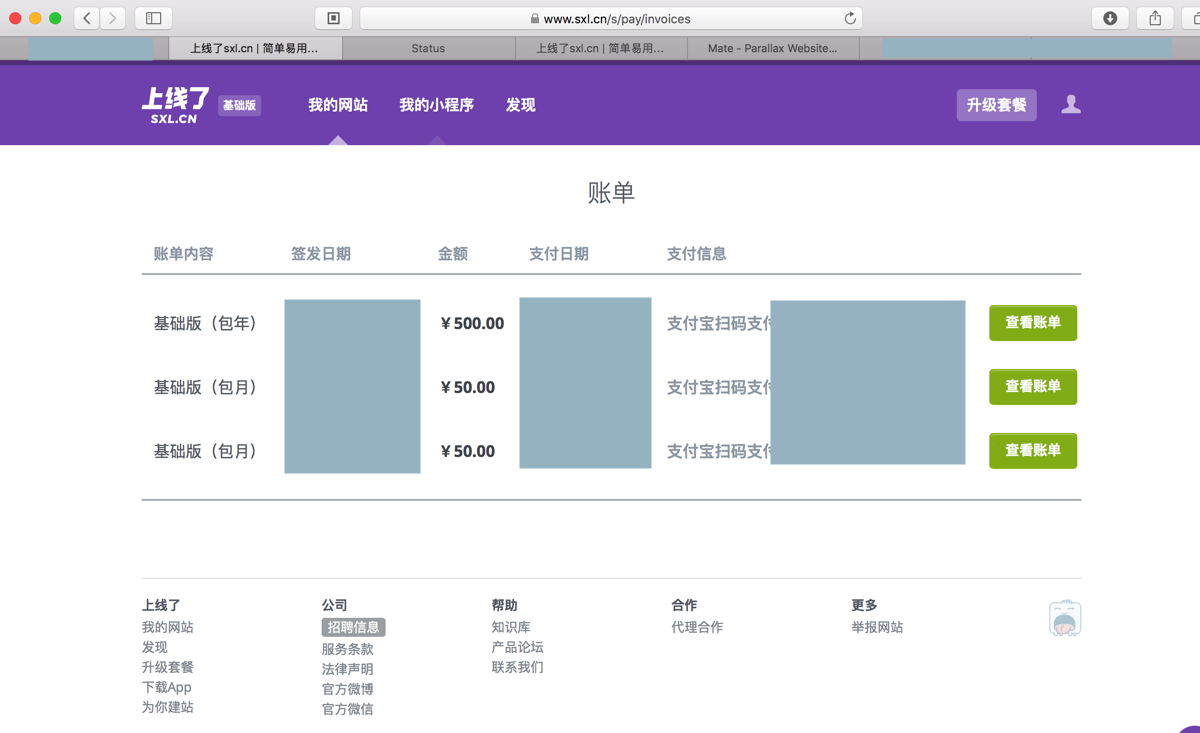This screenshot has width=1200, height=733.
Task: Open the user profile icon
Action: [x=1071, y=104]
